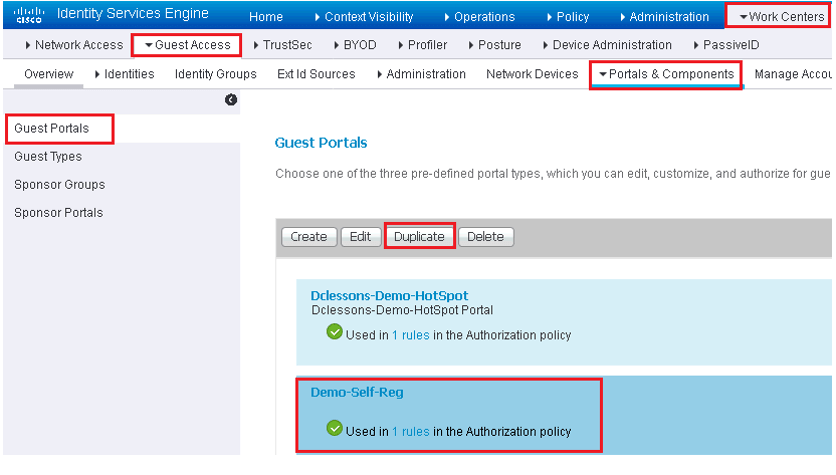The width and height of the screenshot is (836, 475).
Task: Click the Edit button
Action: point(360,237)
